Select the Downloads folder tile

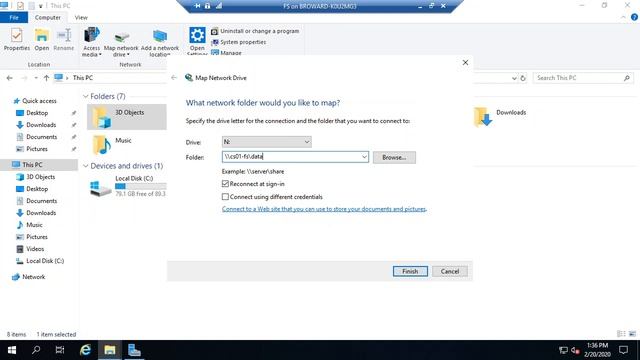tap(500, 117)
